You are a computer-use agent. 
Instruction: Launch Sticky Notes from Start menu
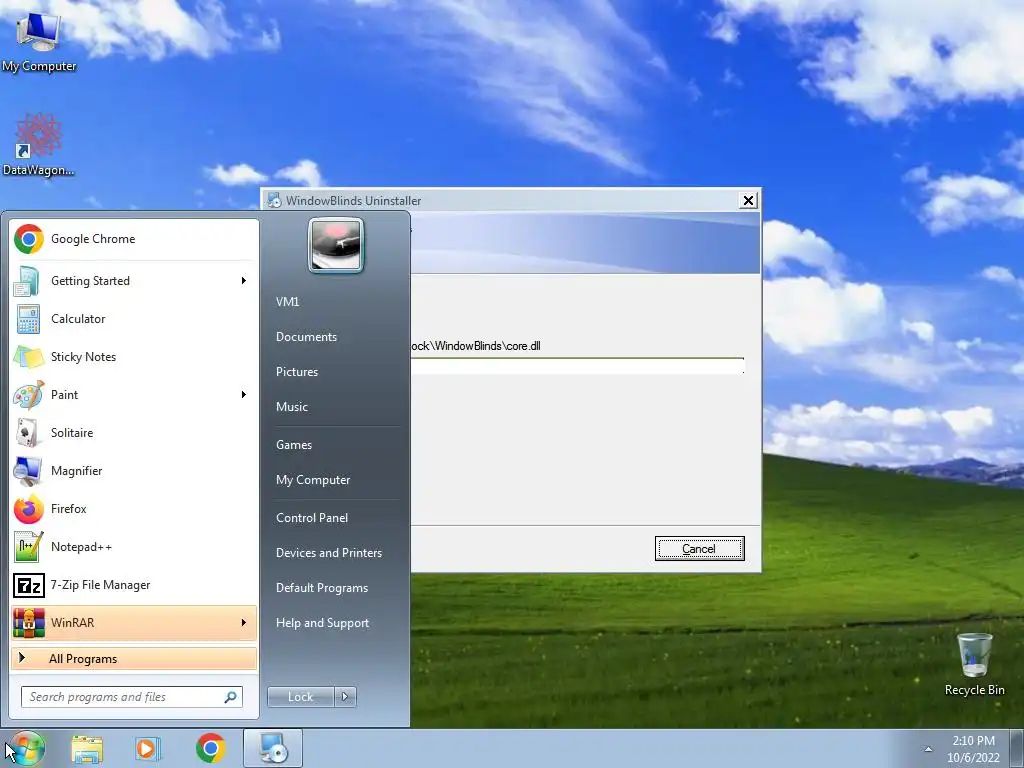coord(134,357)
